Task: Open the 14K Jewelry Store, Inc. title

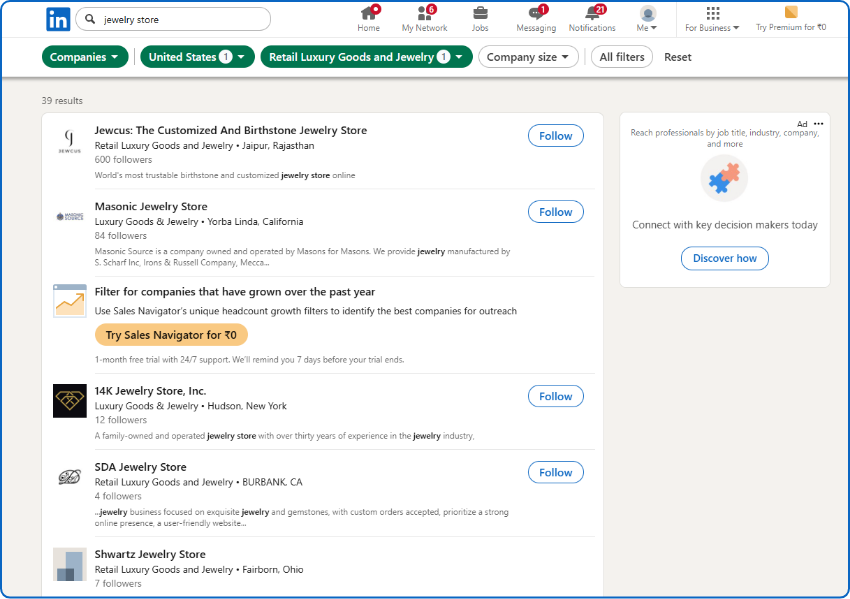Action: (x=150, y=391)
